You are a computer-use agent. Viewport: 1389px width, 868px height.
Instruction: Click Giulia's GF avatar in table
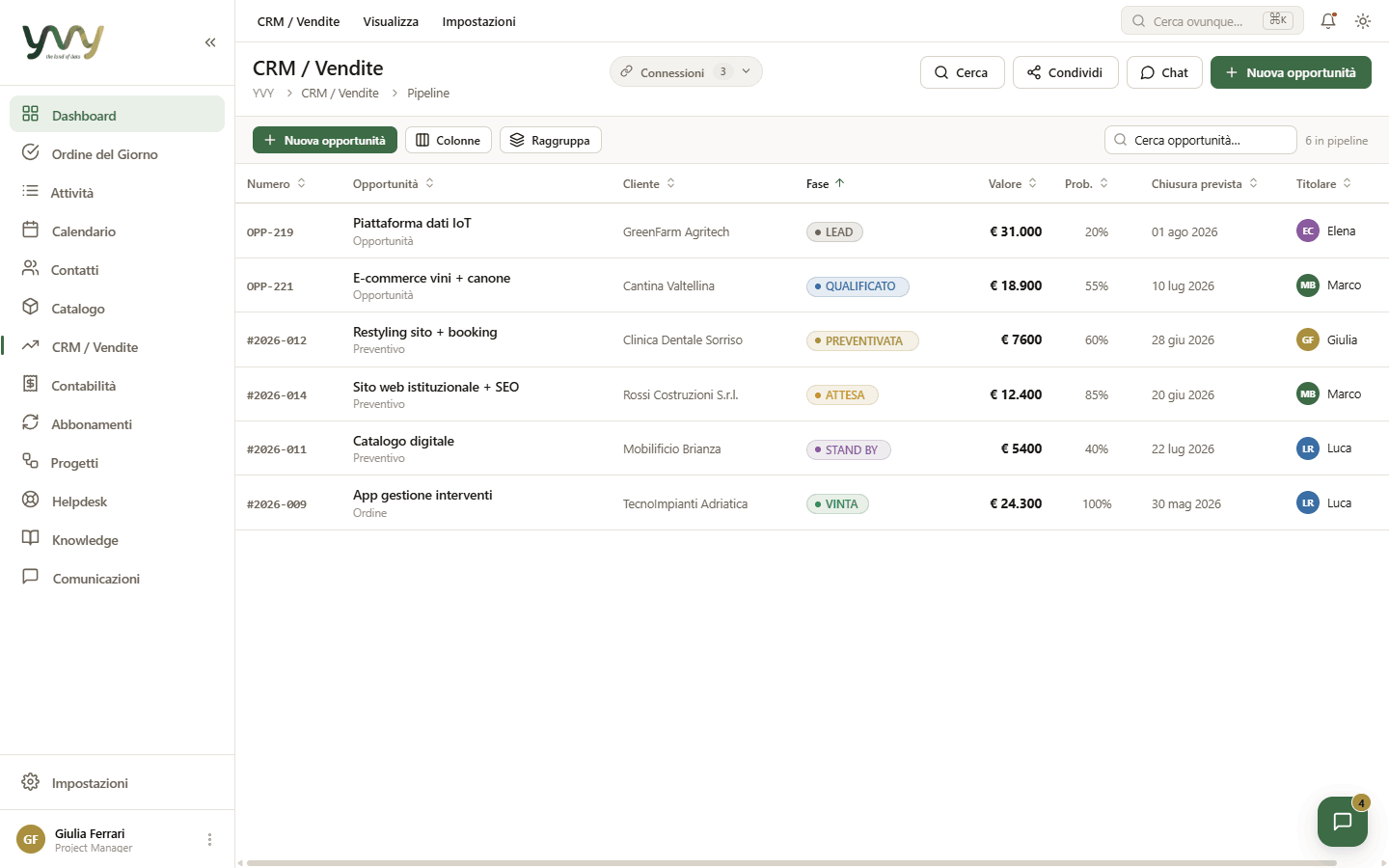pos(1308,339)
